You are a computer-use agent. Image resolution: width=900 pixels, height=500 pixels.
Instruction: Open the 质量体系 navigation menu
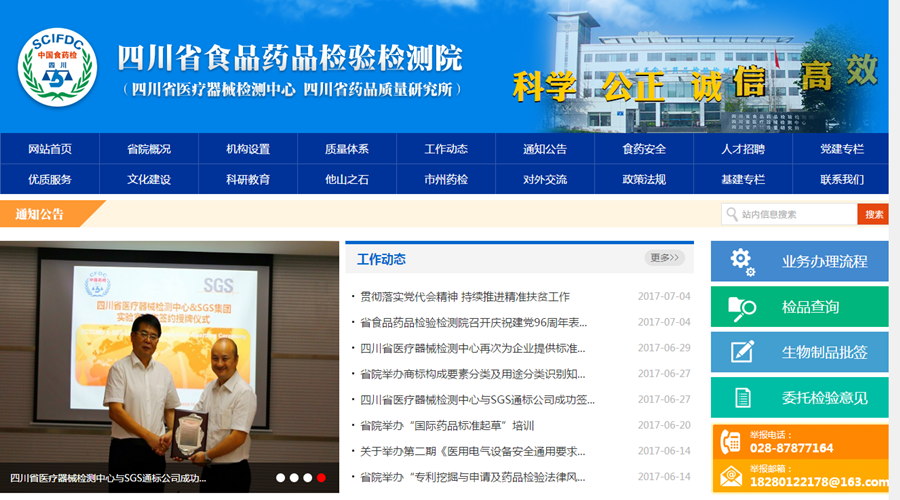click(x=346, y=149)
